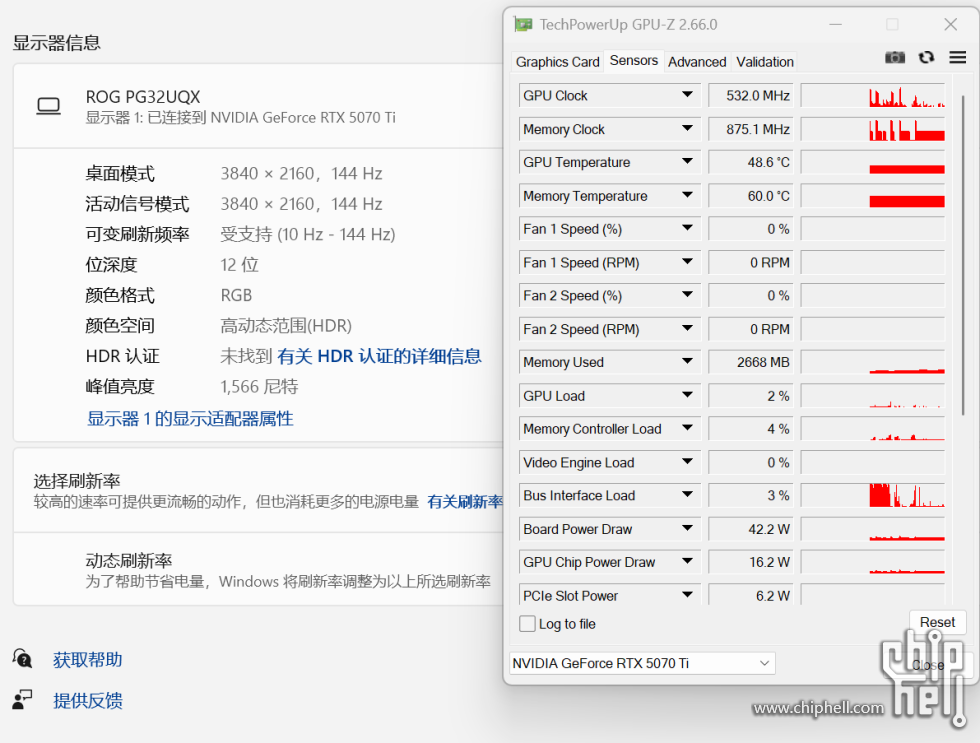Viewport: 980px width, 743px height.
Task: Click the 48.6 °C temperature value
Action: pyautogui.click(x=751, y=162)
